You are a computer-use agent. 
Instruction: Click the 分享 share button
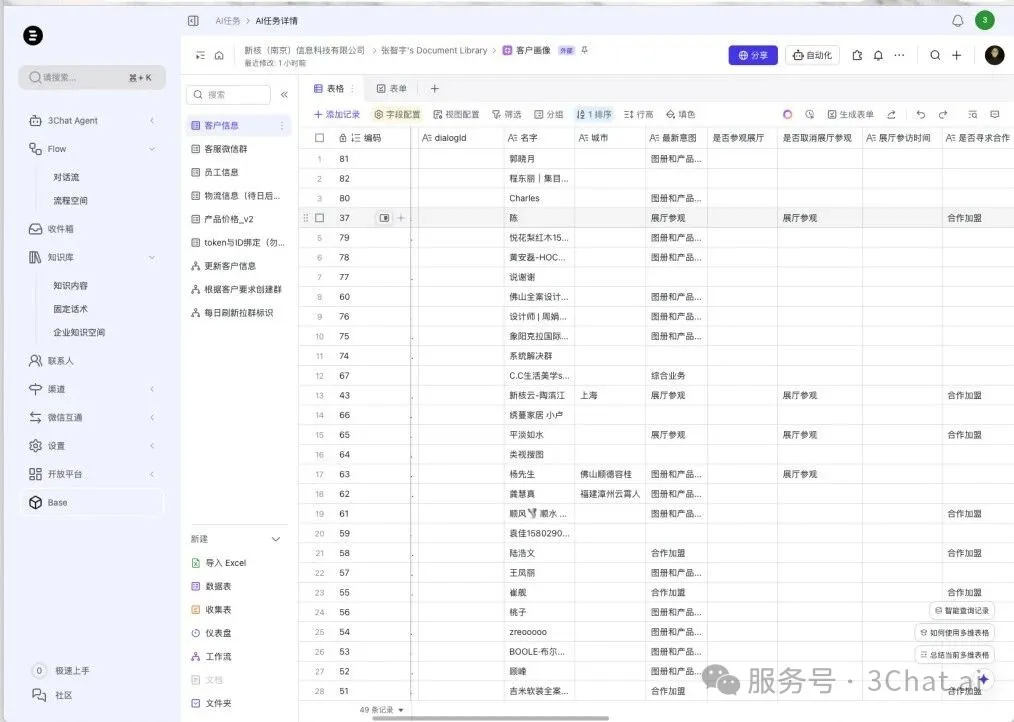point(752,55)
